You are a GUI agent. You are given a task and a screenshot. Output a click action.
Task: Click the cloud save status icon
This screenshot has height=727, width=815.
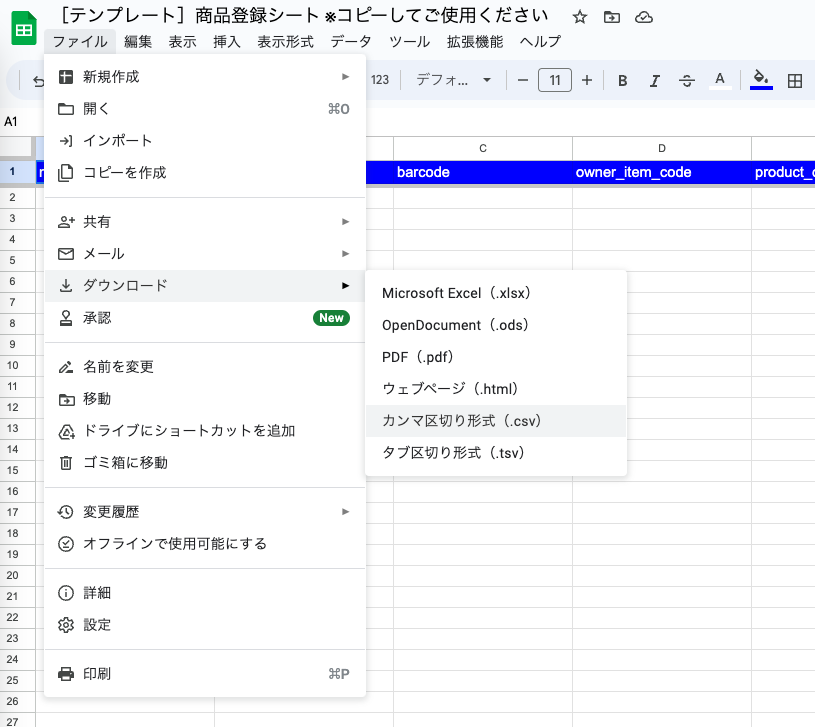coord(644,17)
